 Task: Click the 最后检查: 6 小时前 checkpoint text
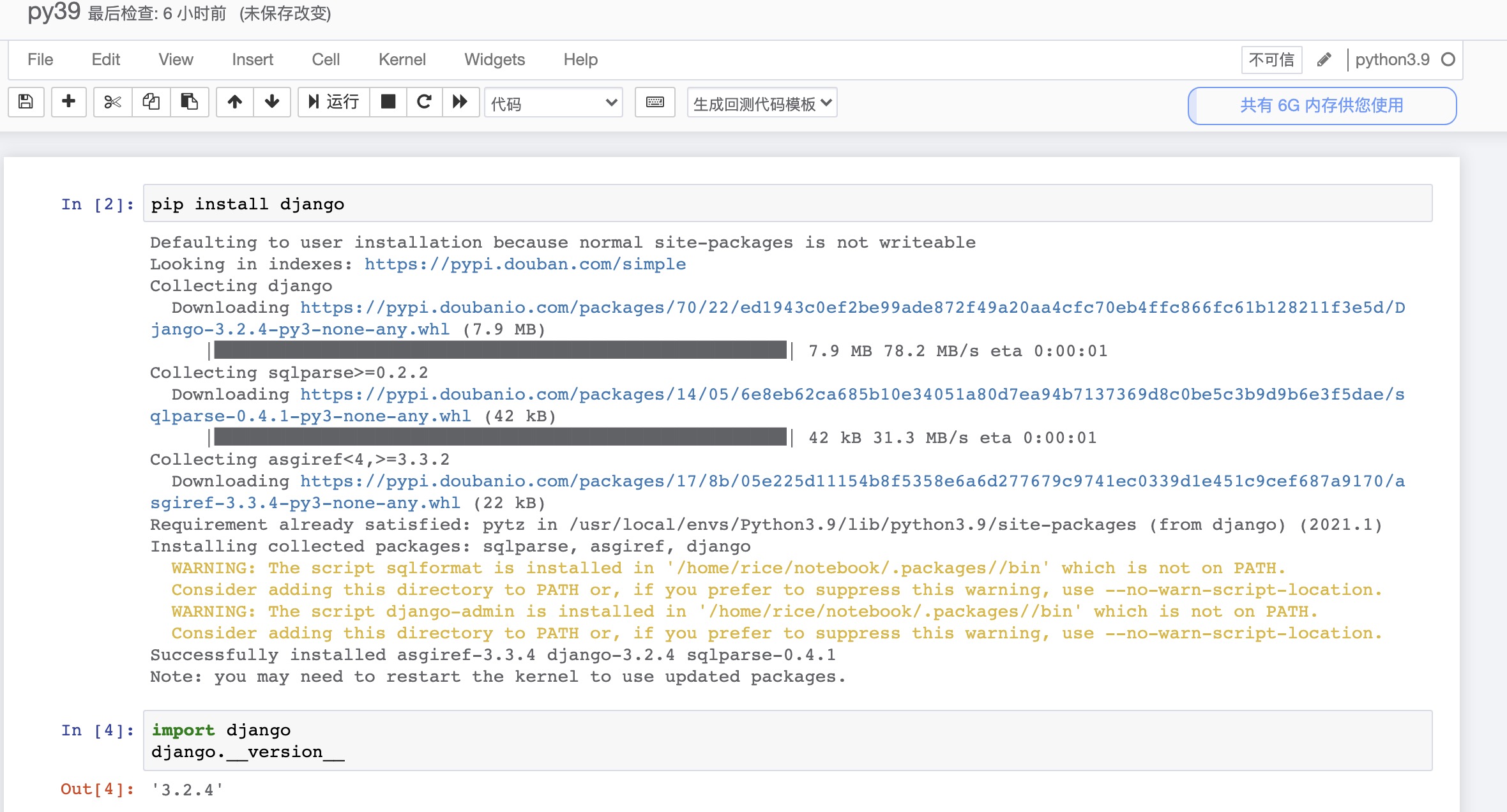(x=156, y=14)
